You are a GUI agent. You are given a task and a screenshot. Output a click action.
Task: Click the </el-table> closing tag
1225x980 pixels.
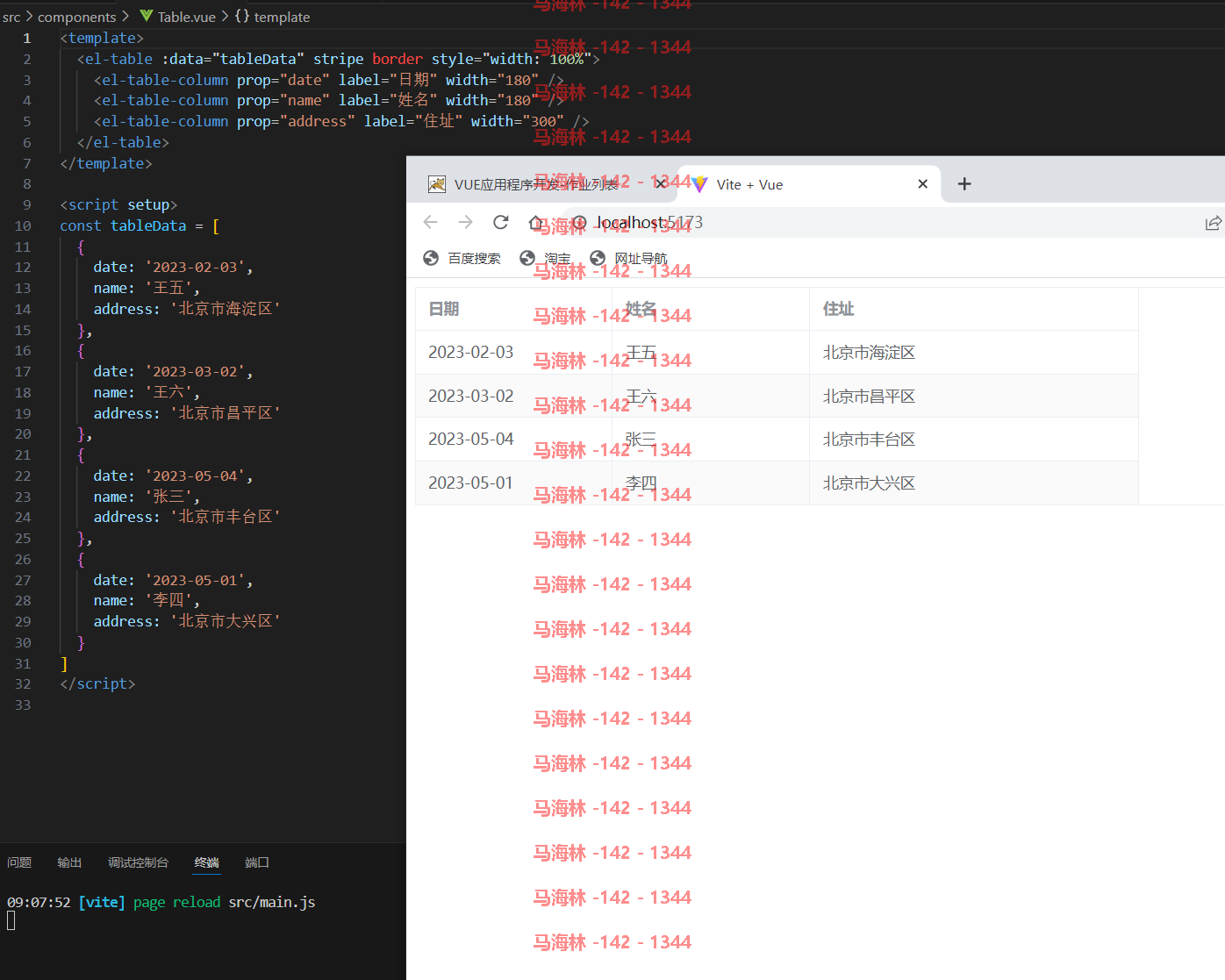click(x=123, y=142)
